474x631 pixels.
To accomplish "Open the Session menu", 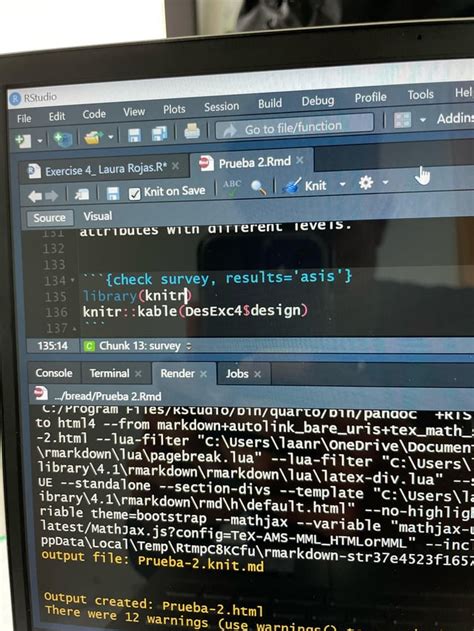I will click(221, 107).
